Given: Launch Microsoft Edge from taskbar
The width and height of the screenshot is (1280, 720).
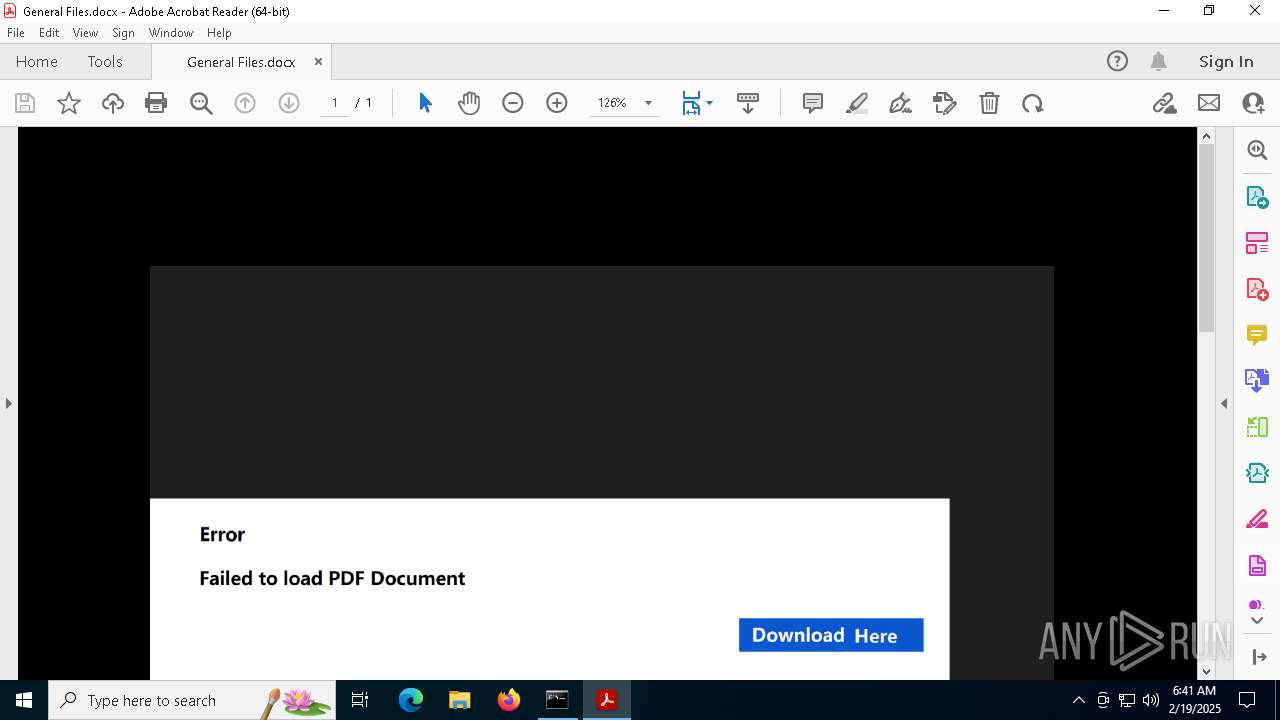Looking at the screenshot, I should (411, 700).
